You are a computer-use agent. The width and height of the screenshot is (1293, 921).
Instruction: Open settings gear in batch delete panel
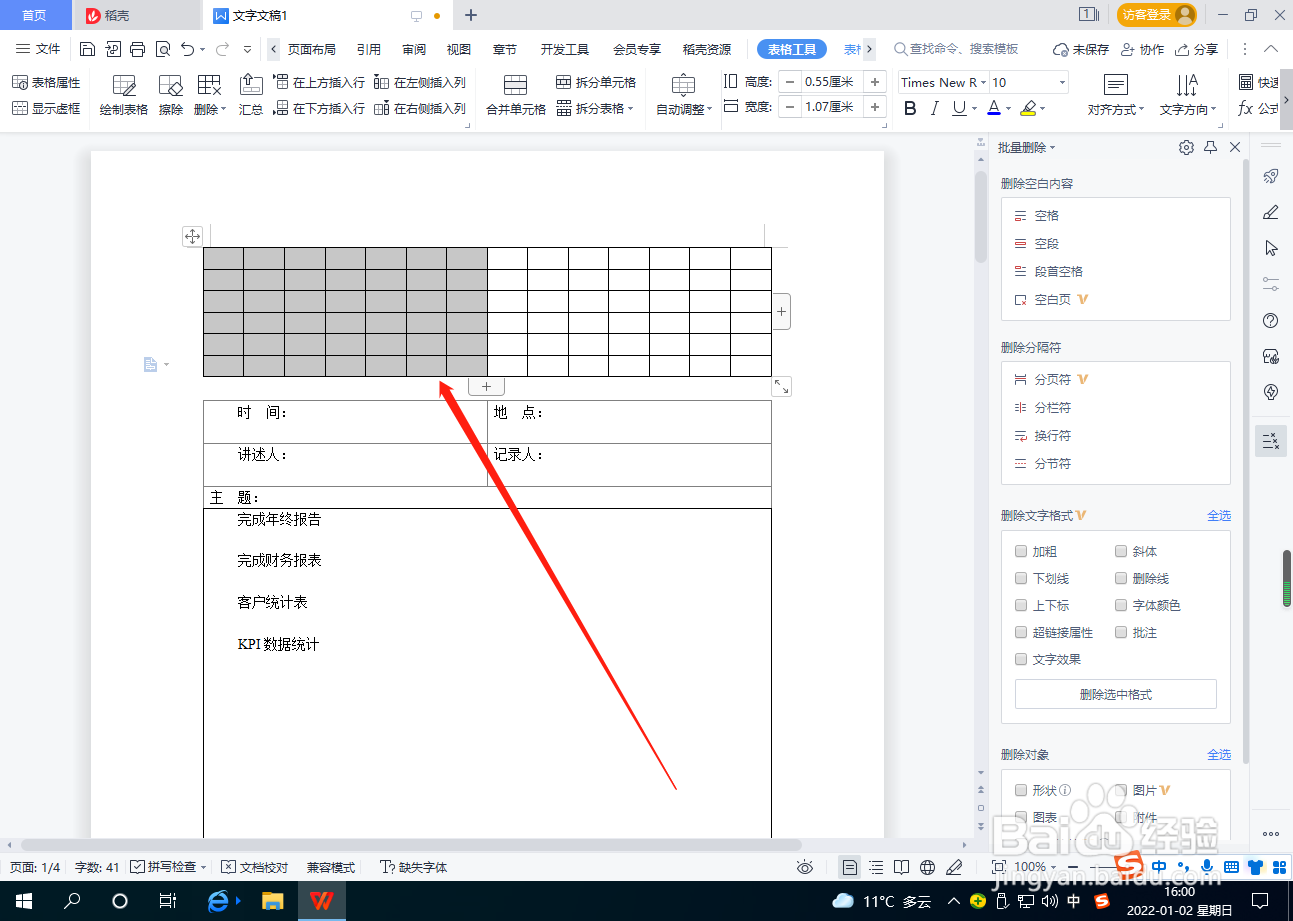[1186, 147]
